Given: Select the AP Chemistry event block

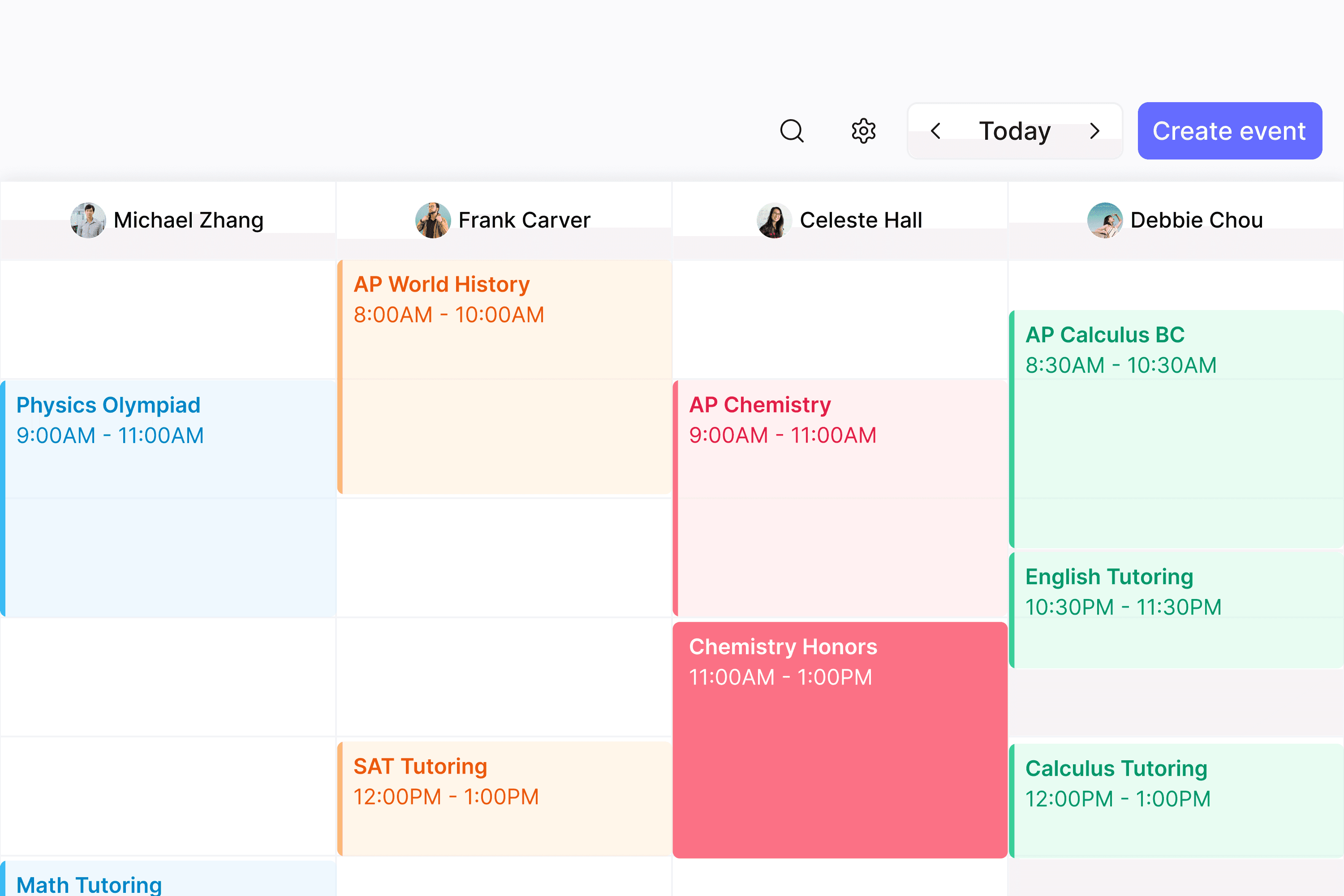Looking at the screenshot, I should (840, 498).
